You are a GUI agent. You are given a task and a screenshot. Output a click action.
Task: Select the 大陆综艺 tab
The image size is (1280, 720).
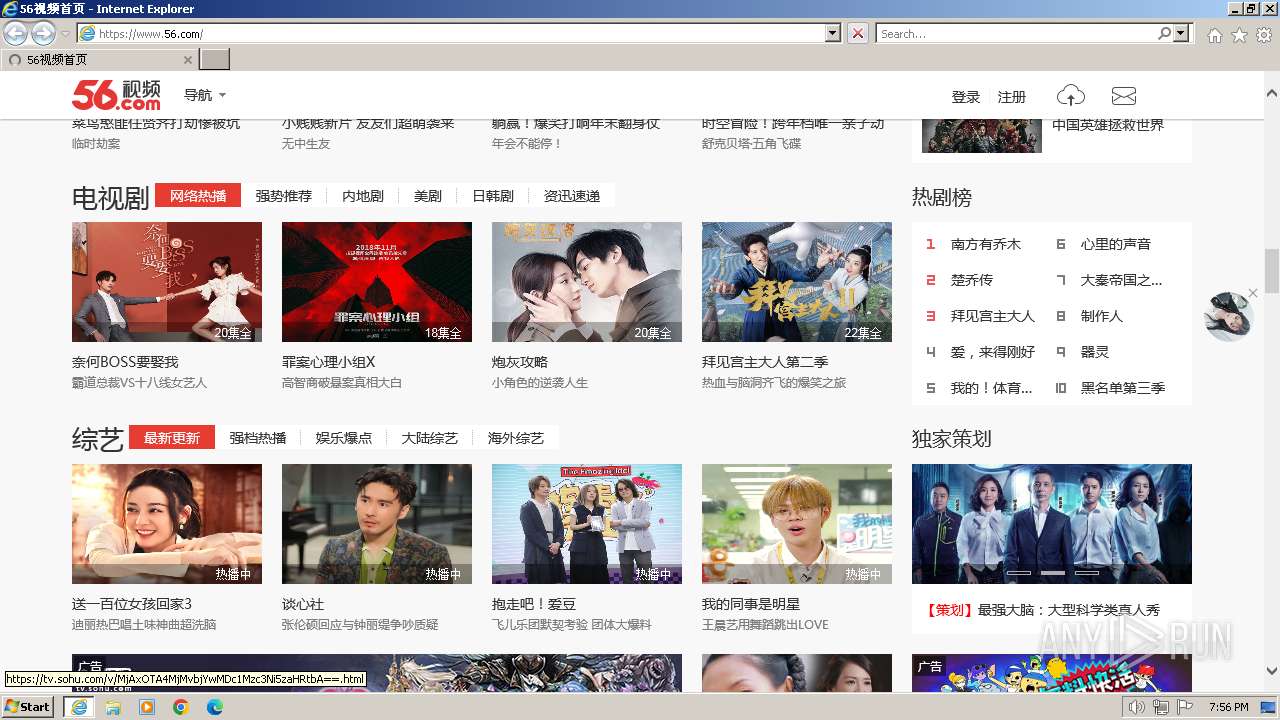430,438
